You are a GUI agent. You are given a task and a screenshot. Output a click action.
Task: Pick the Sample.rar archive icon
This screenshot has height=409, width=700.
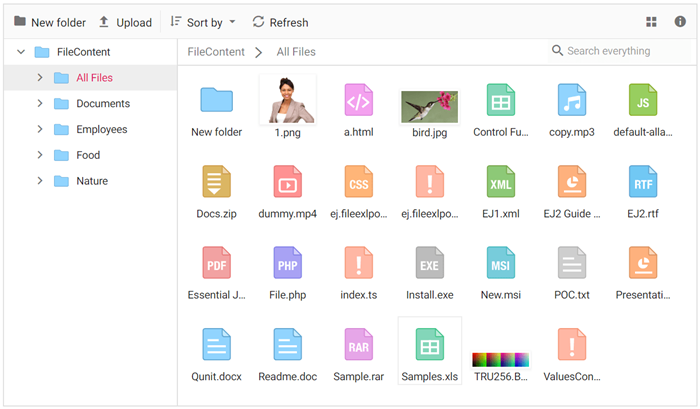358,345
